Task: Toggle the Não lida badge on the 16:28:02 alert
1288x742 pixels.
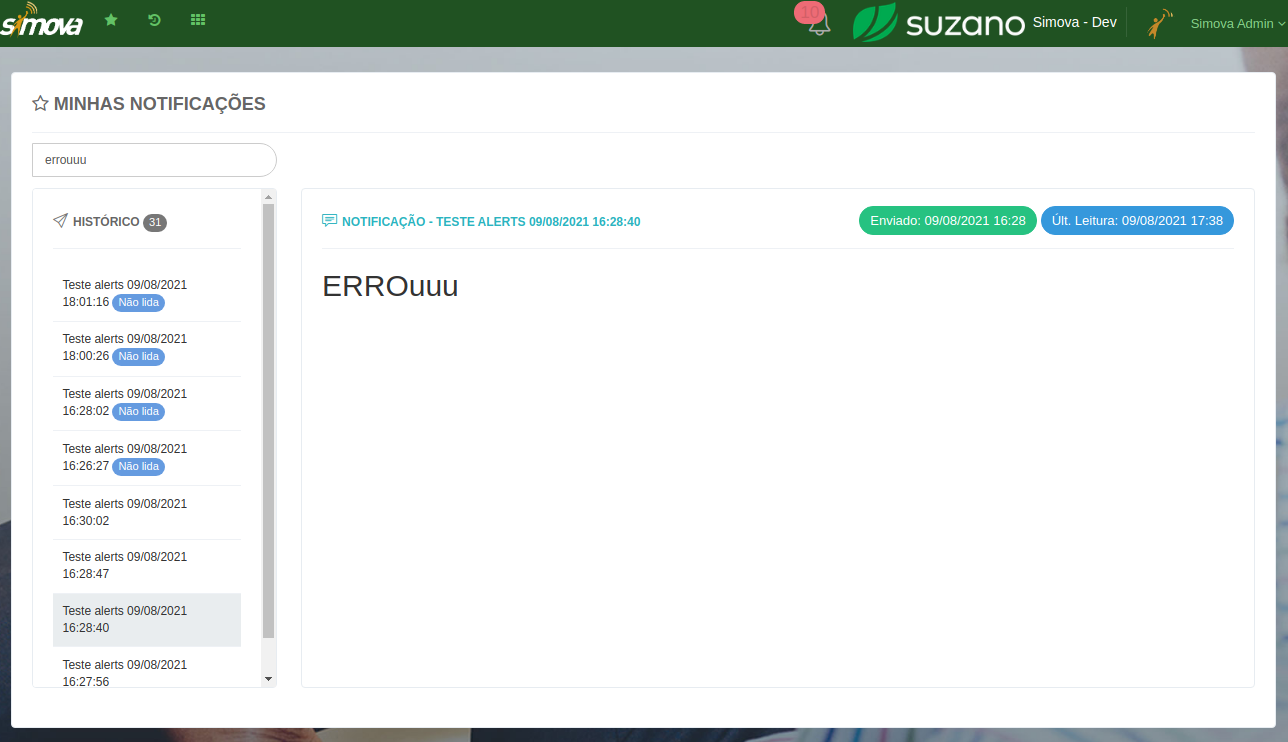Action: coord(138,411)
